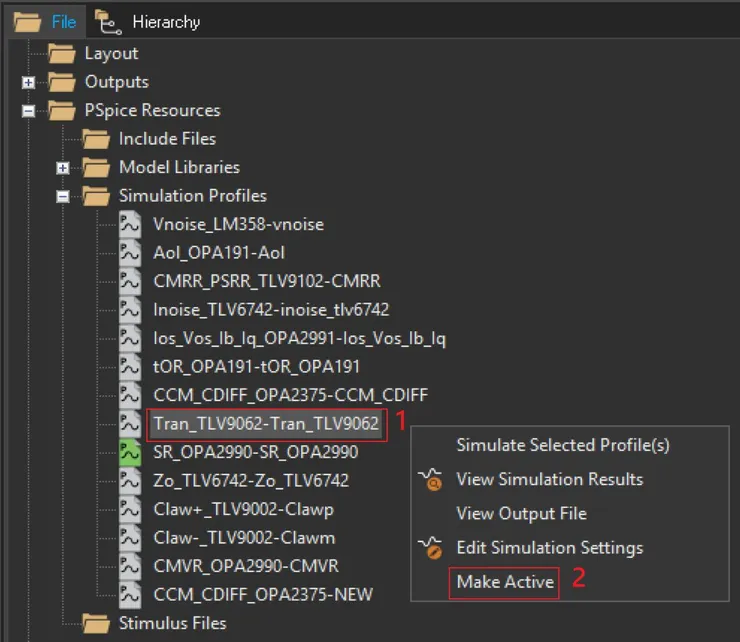Image resolution: width=740 pixels, height=642 pixels.
Task: Click the Zo_TLV6742 profile icon
Action: (130, 481)
